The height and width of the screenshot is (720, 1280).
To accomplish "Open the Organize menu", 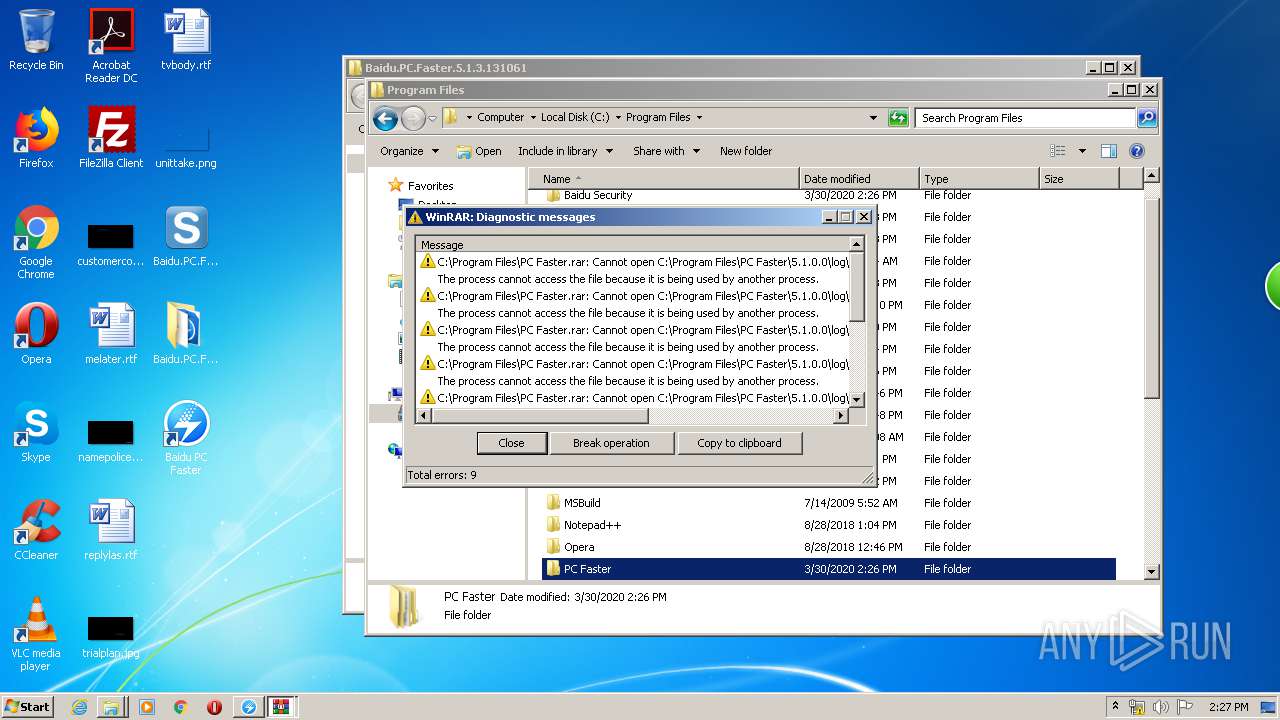I will (x=409, y=151).
